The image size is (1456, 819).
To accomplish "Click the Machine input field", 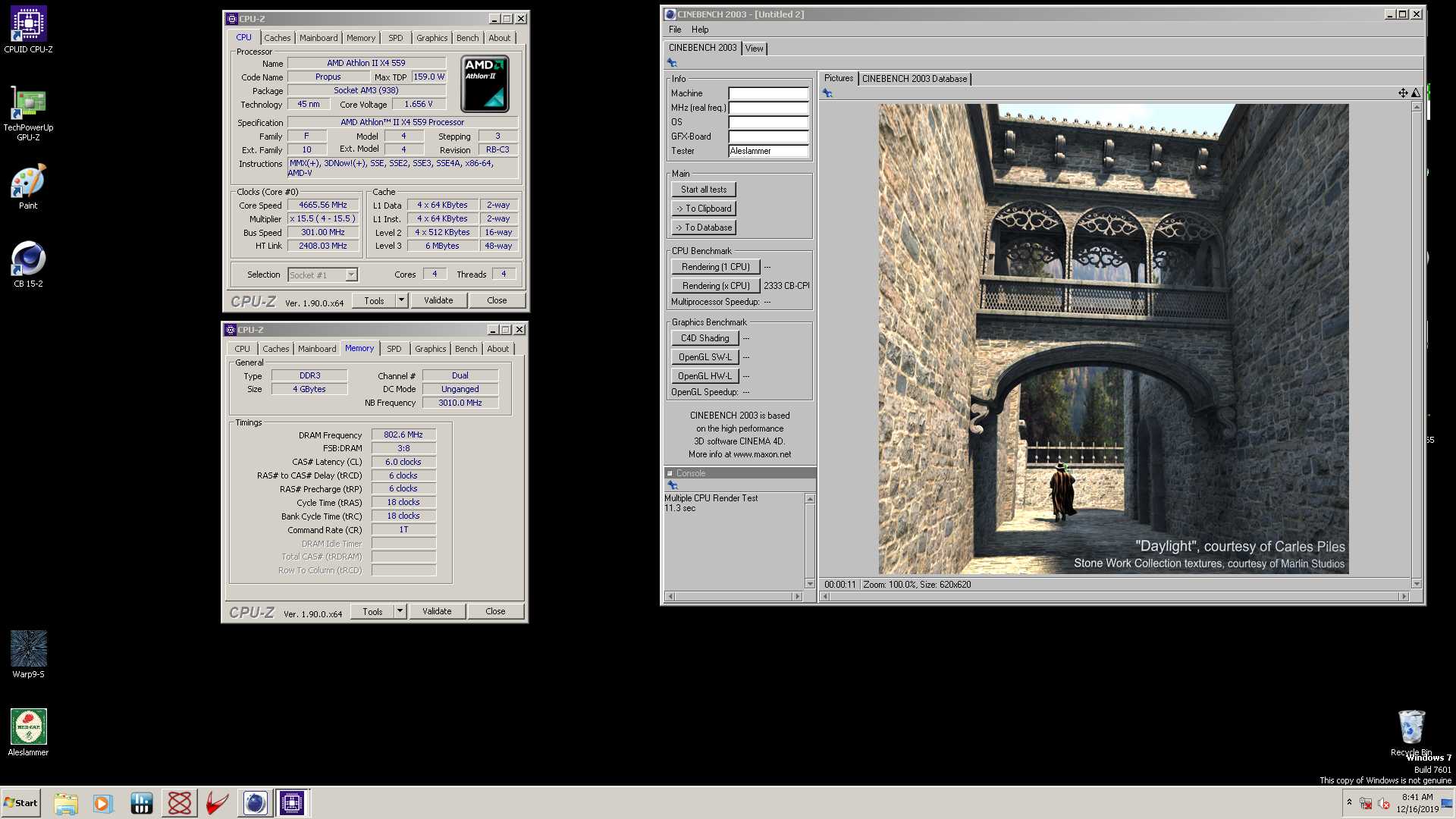I will [x=768, y=93].
